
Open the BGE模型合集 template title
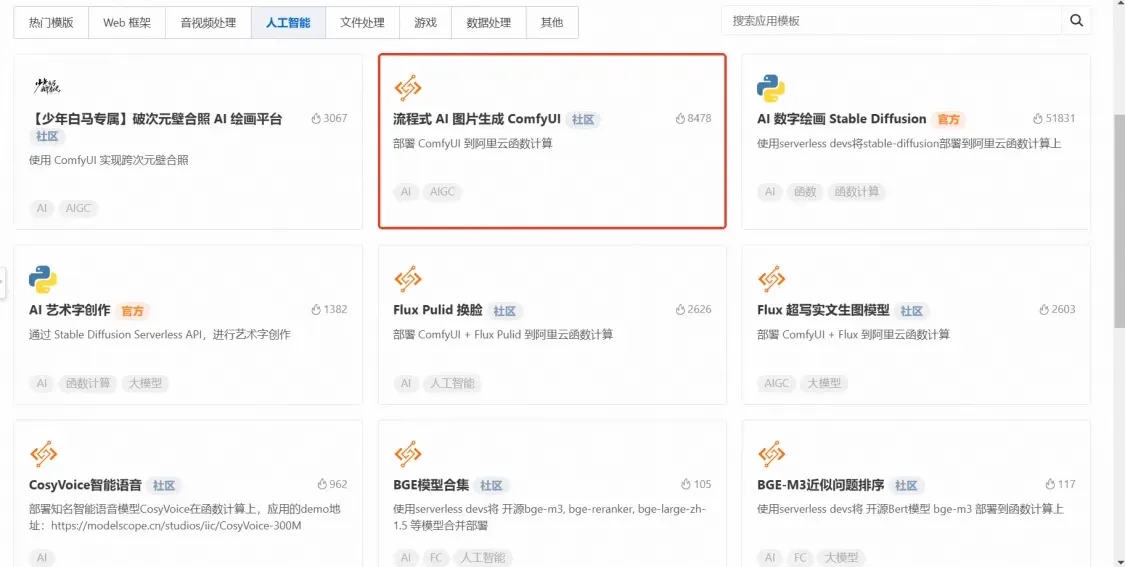pyautogui.click(x=431, y=484)
